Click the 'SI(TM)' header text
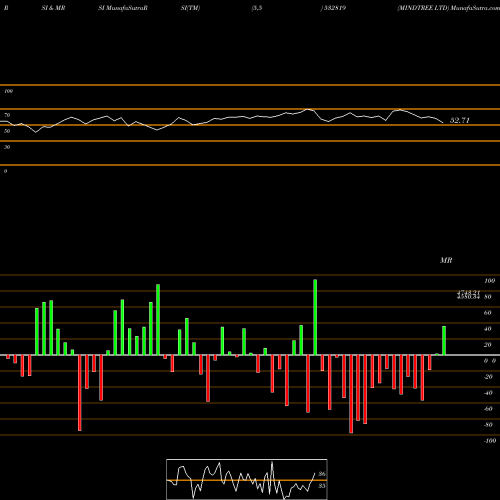The height and width of the screenshot is (500, 500). click(190, 8)
